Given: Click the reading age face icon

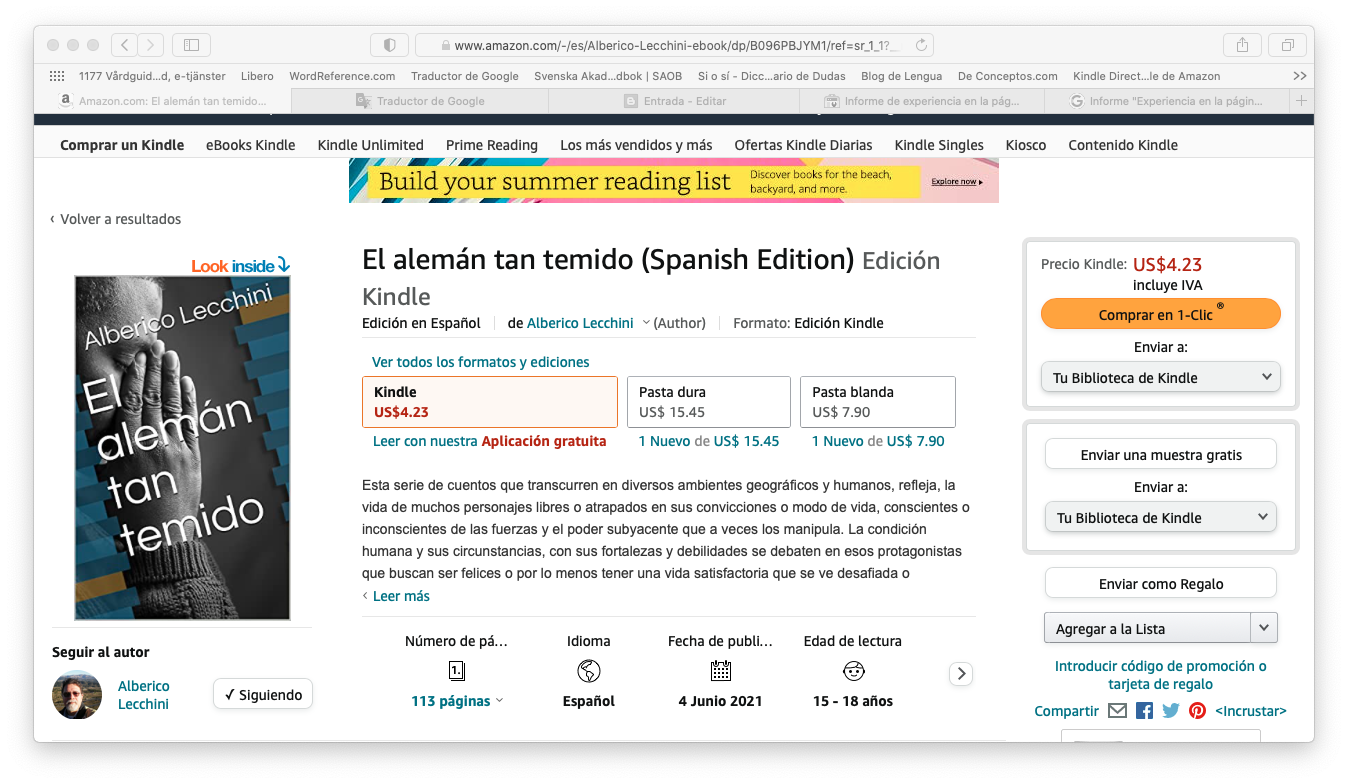Looking at the screenshot, I should (x=853, y=671).
